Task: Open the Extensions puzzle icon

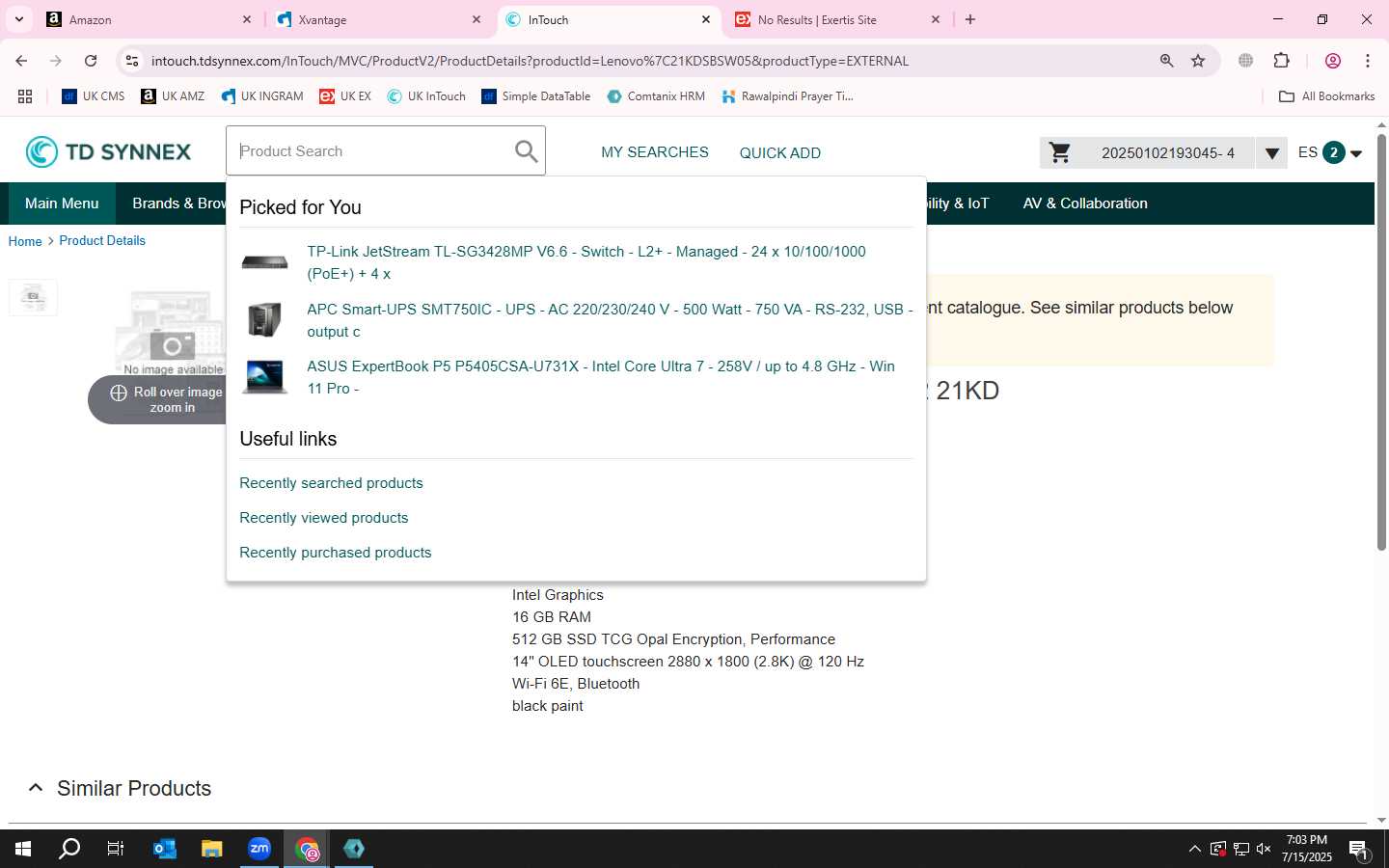Action: pos(1281,61)
